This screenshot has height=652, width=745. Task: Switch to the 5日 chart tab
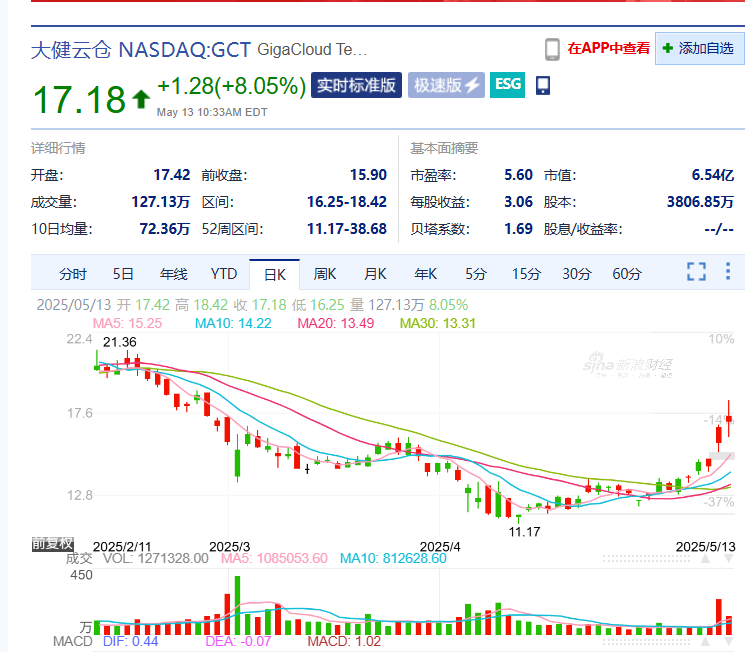click(123, 274)
